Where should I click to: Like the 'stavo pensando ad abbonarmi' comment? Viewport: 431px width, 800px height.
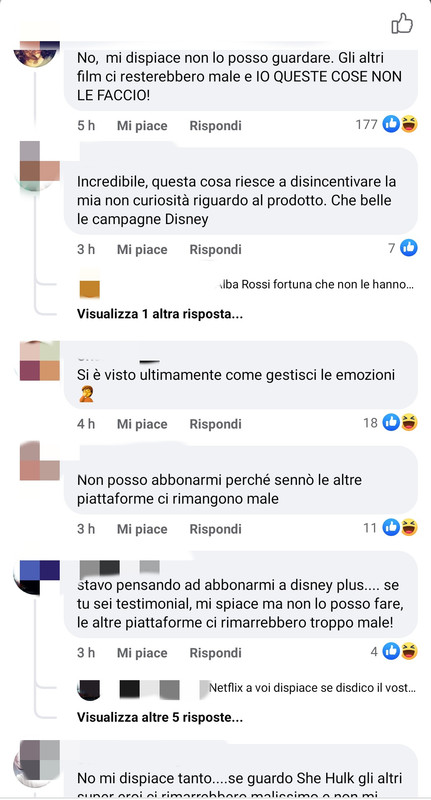[142, 653]
